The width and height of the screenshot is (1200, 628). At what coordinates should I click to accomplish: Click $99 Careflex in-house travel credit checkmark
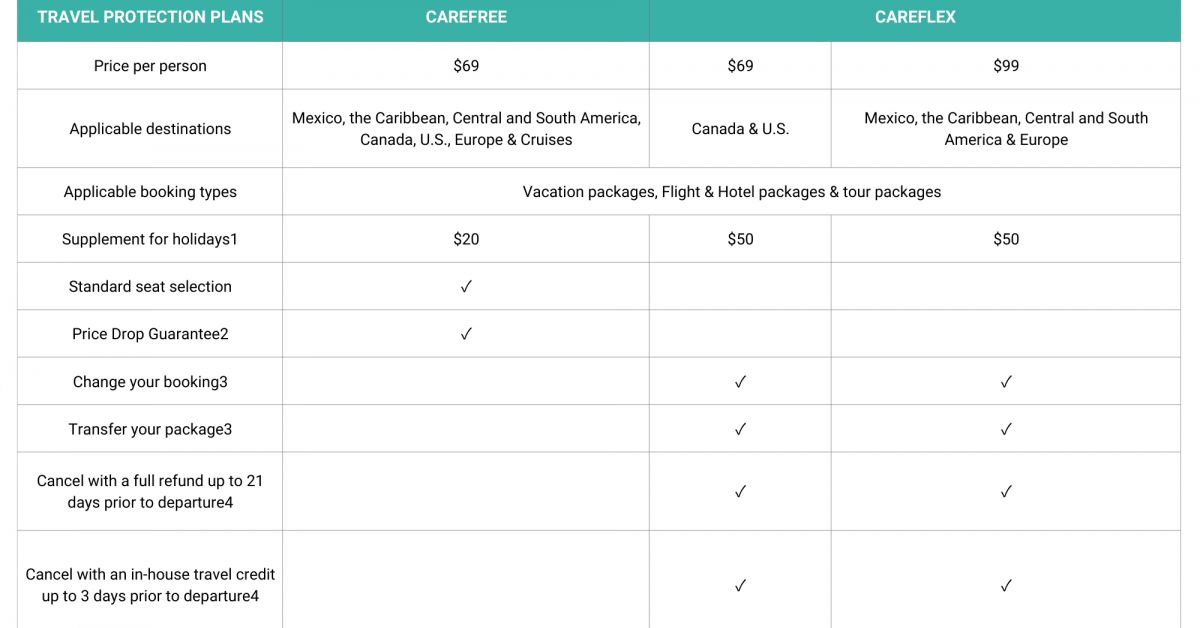1006,586
